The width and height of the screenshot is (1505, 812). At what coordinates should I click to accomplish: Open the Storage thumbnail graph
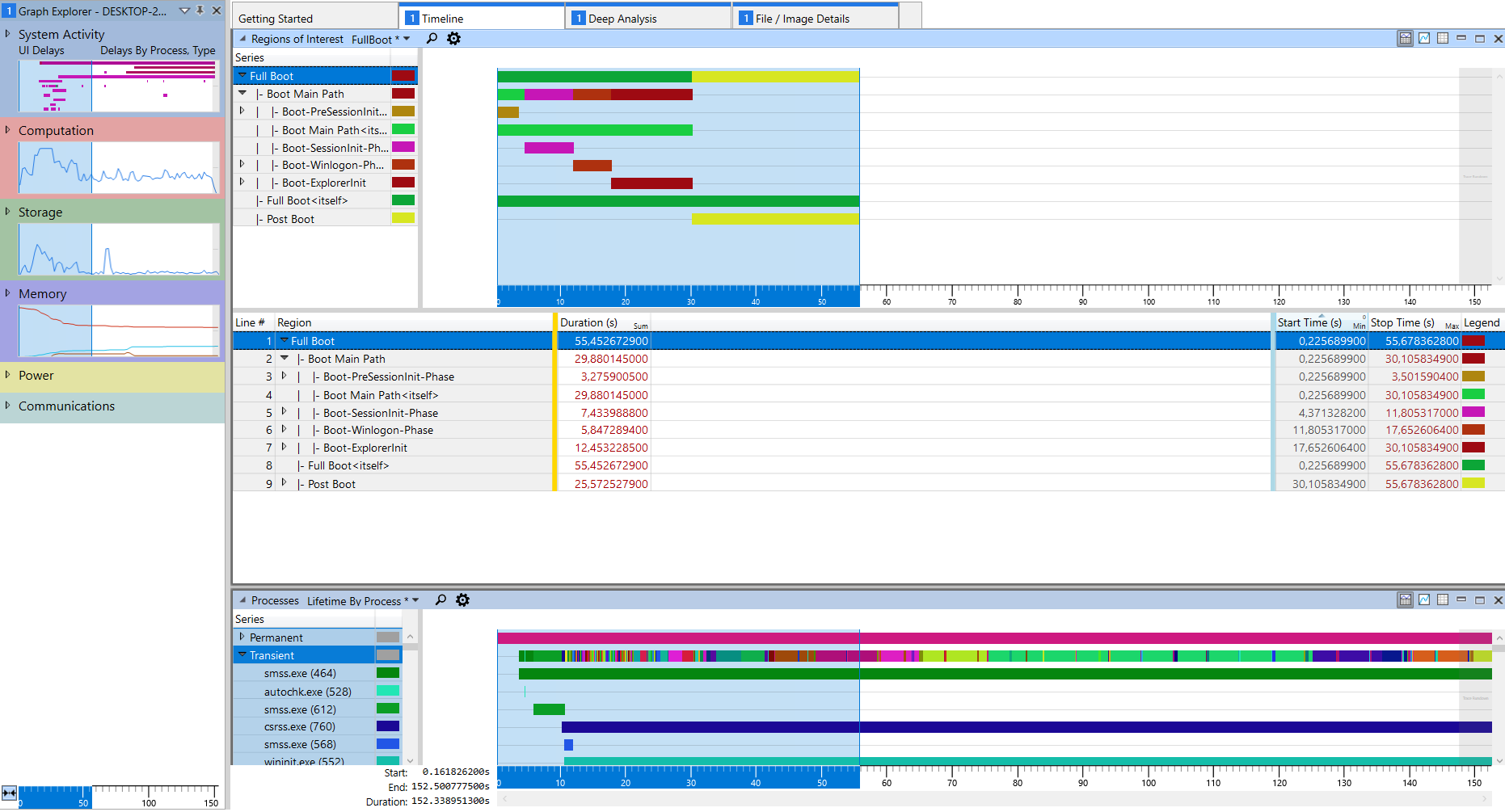(119, 250)
